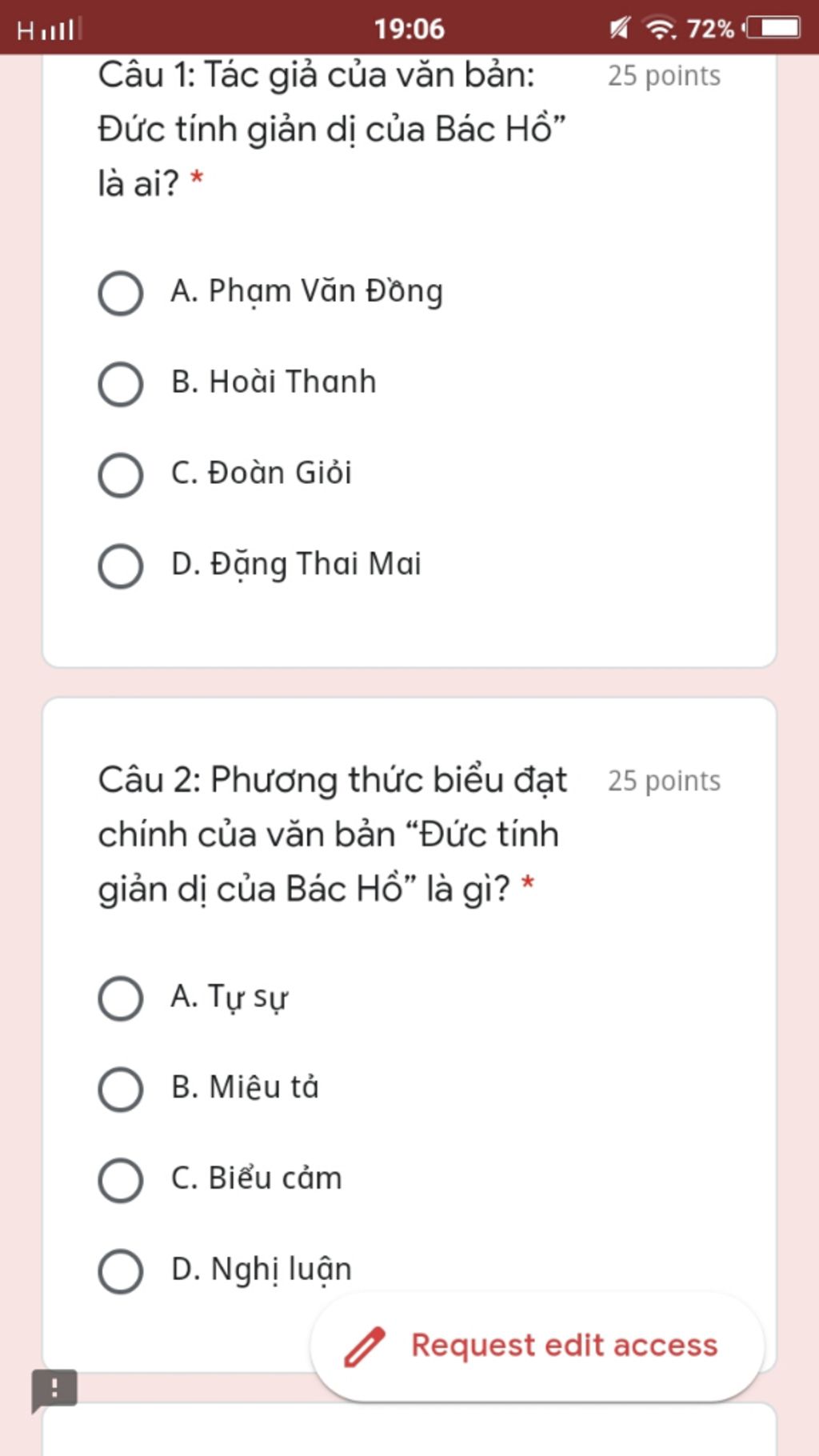The image size is (819, 1456).
Task: Tap the 72% battery percentage text
Action: pos(710,29)
